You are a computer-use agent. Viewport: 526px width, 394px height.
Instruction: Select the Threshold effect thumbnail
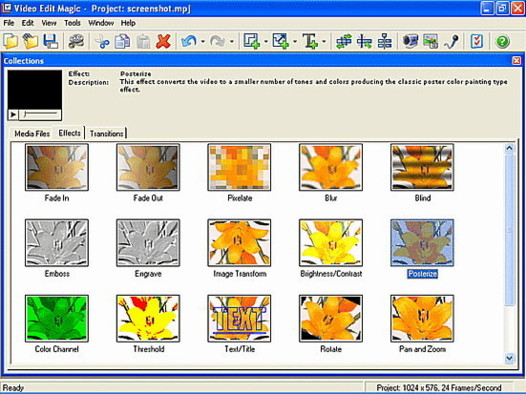[148, 319]
